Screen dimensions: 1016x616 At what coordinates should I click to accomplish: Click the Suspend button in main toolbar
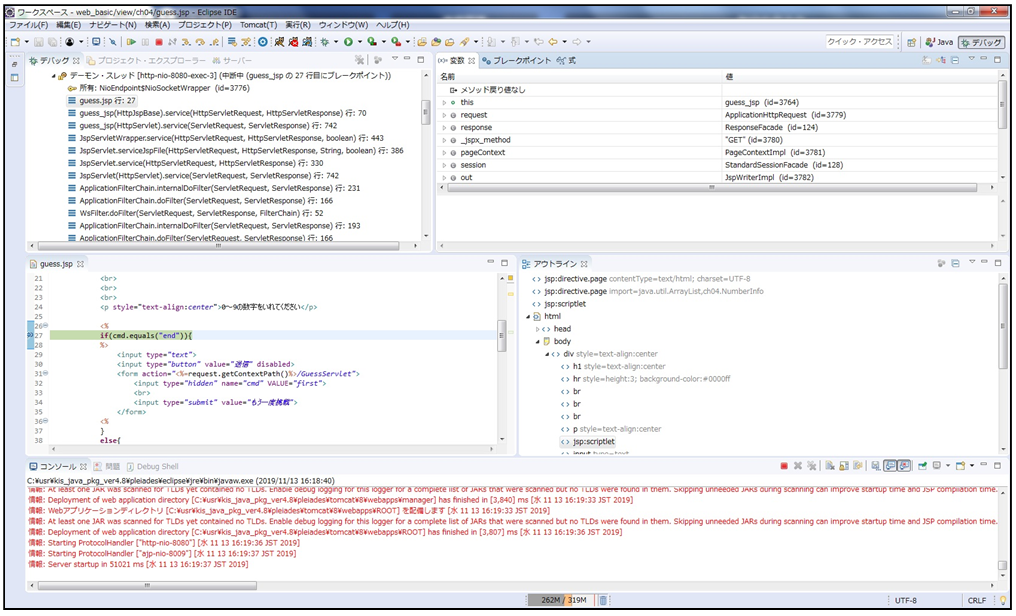pyautogui.click(x=145, y=42)
